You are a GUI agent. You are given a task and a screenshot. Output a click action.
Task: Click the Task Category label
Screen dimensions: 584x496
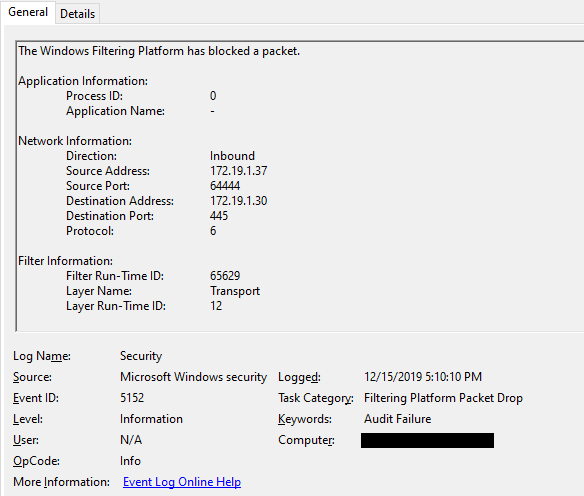tap(315, 398)
